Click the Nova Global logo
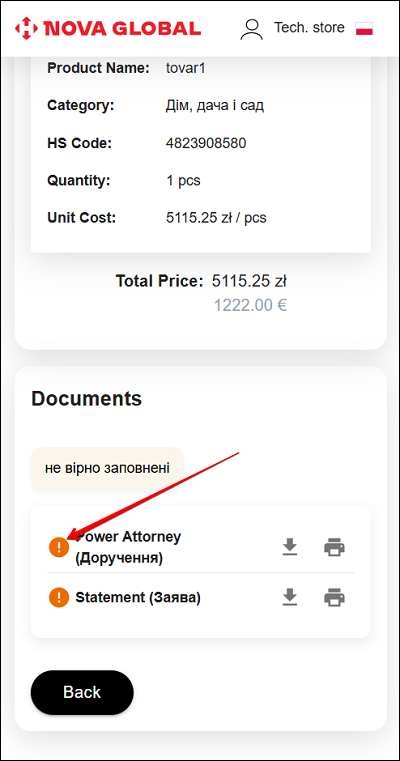Screen dimensions: 400x761 pos(108,28)
